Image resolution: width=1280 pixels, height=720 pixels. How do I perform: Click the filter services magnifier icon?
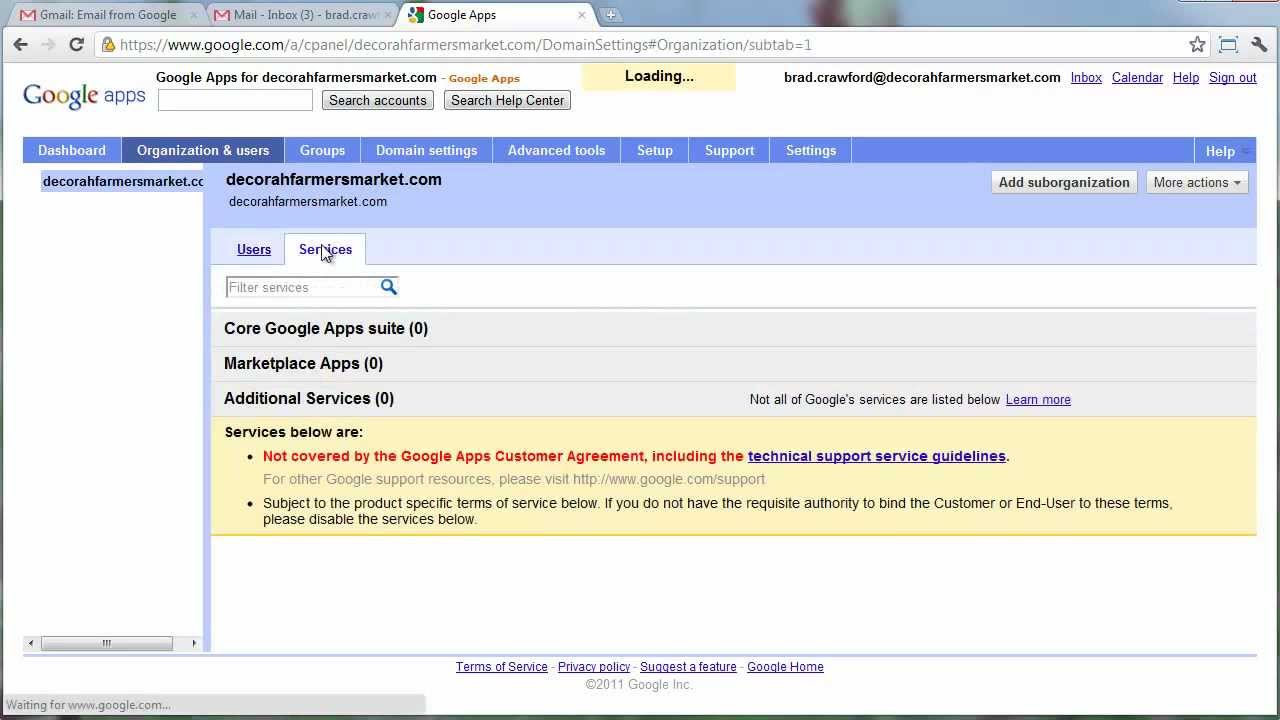(x=389, y=287)
